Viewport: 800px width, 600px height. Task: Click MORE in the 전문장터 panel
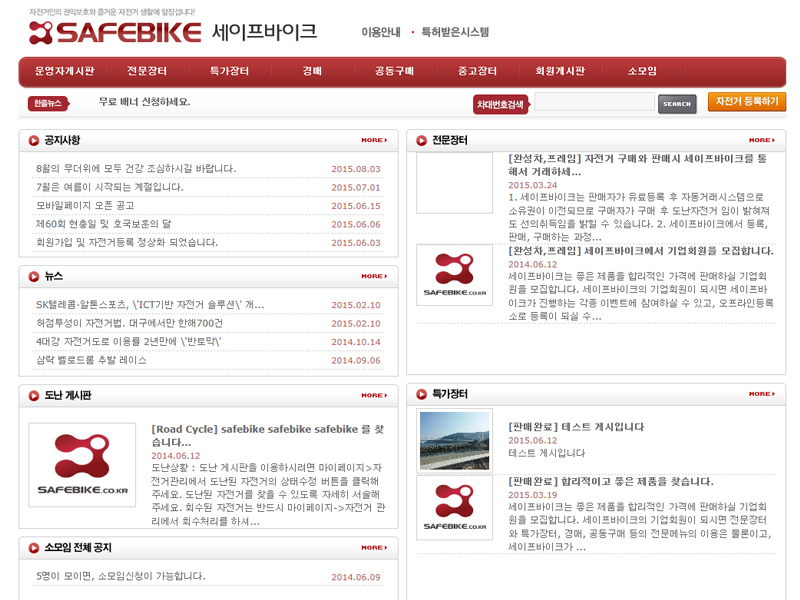point(762,140)
